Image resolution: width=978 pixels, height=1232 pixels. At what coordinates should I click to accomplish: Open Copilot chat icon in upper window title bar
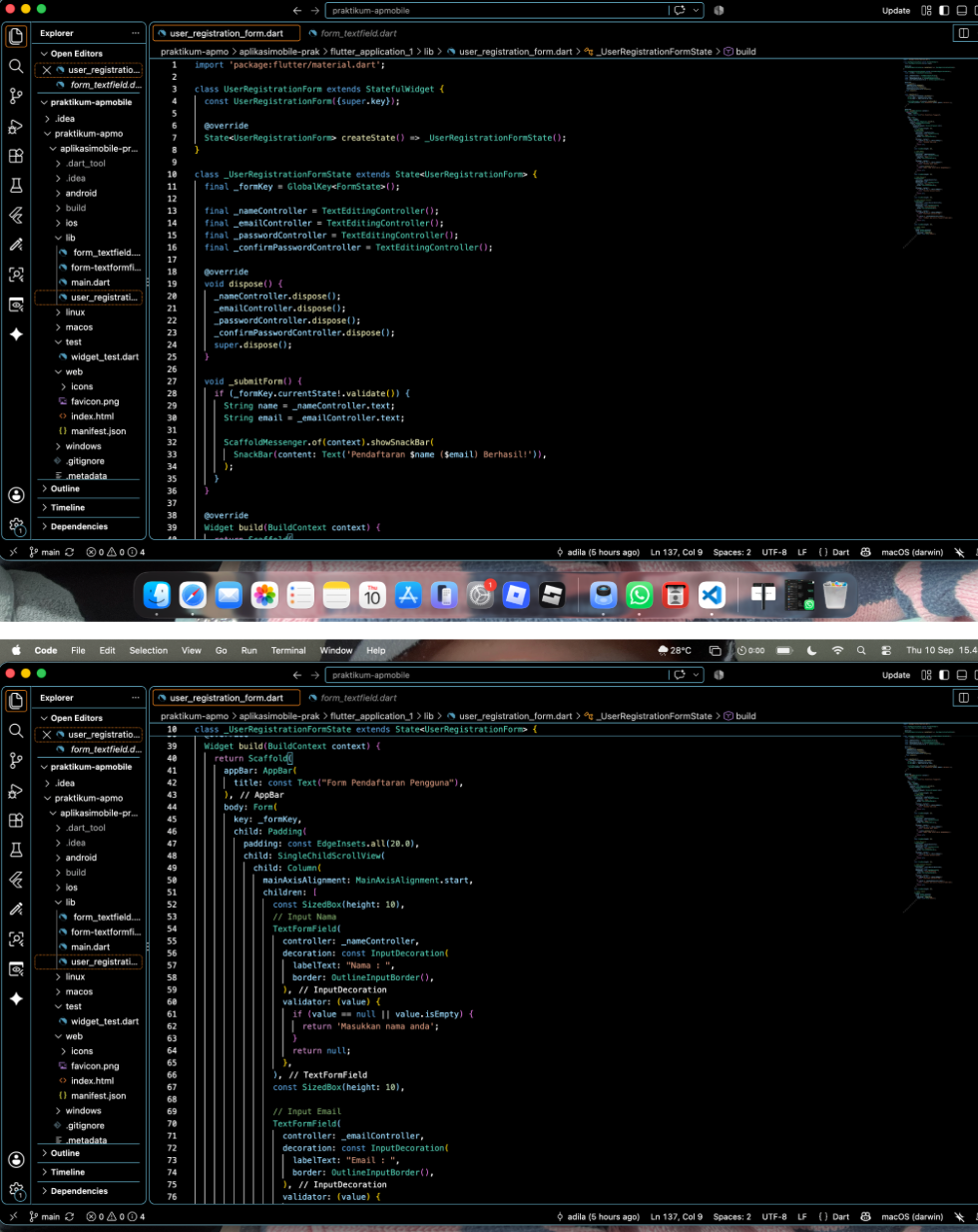click(x=681, y=10)
